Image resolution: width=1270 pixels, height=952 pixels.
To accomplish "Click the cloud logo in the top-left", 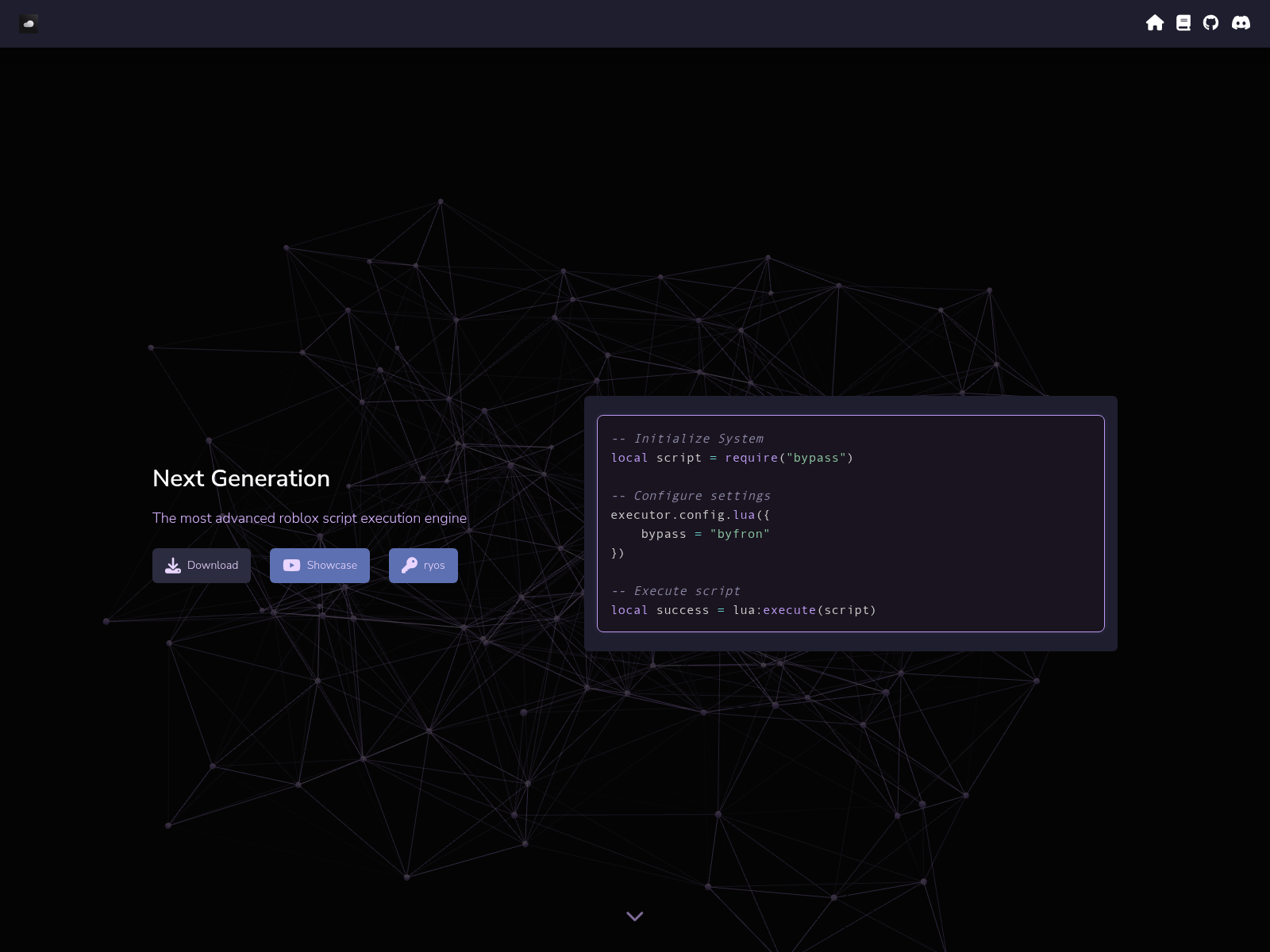I will [x=29, y=23].
